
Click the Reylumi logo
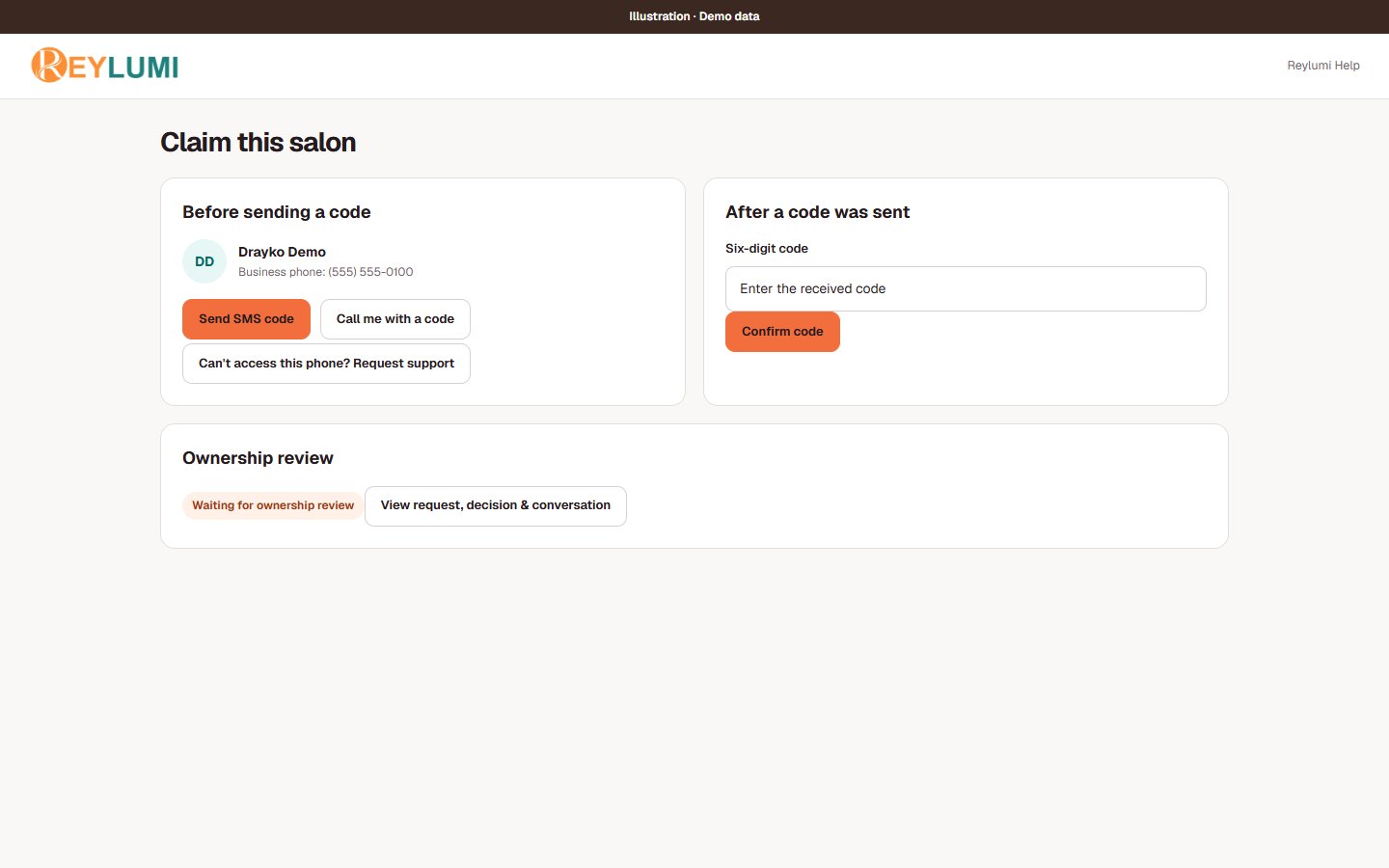(x=105, y=66)
